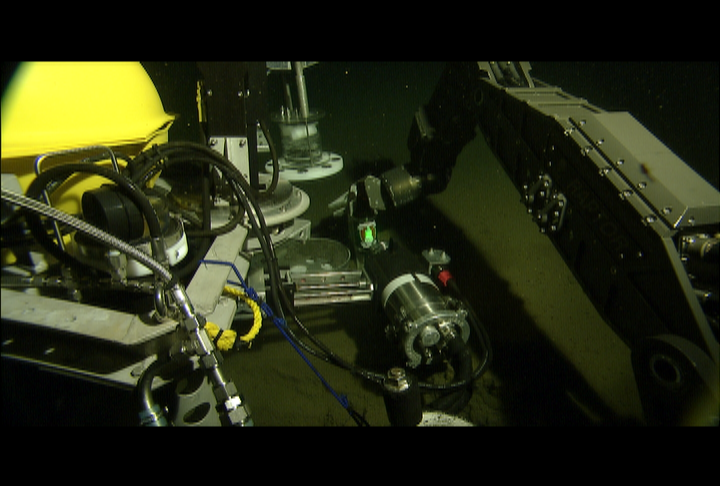Select the round dish on the metal tray
This screenshot has height=486, width=720.
[317, 255]
